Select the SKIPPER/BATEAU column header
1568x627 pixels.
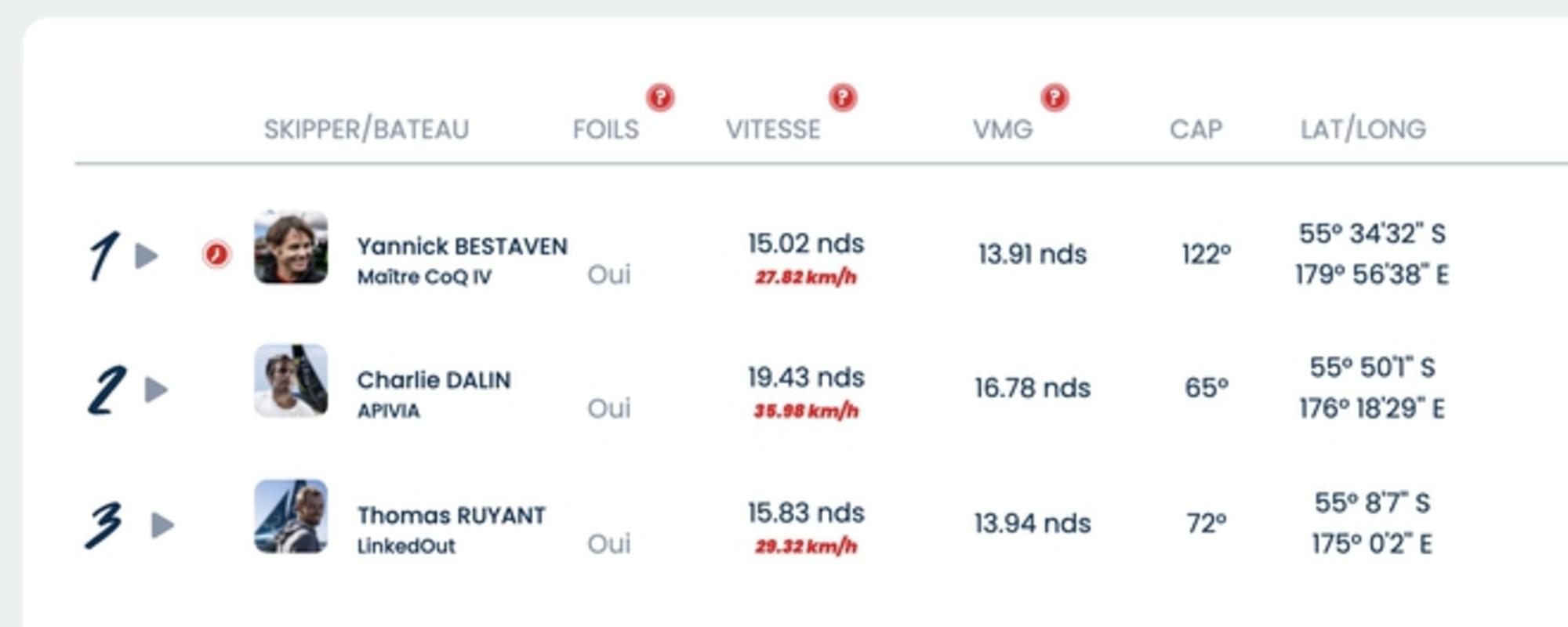tap(366, 129)
